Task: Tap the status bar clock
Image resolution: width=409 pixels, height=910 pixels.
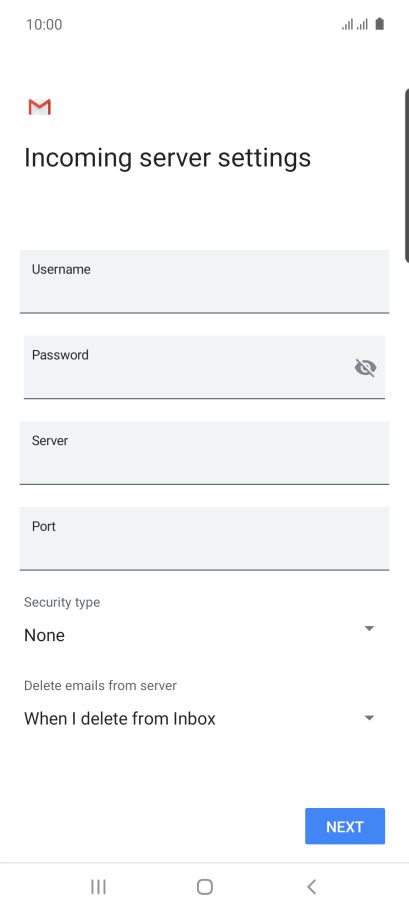Action: 44,24
